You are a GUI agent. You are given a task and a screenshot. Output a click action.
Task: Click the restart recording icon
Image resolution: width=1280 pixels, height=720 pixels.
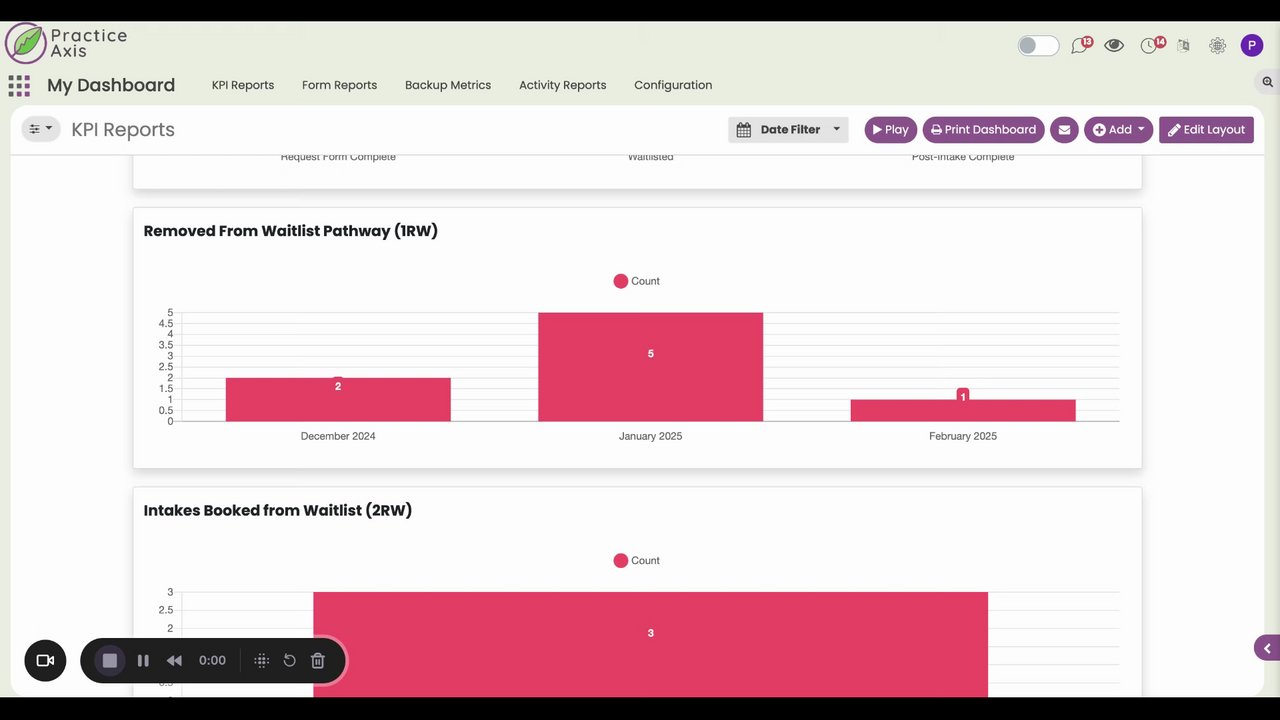click(289, 660)
